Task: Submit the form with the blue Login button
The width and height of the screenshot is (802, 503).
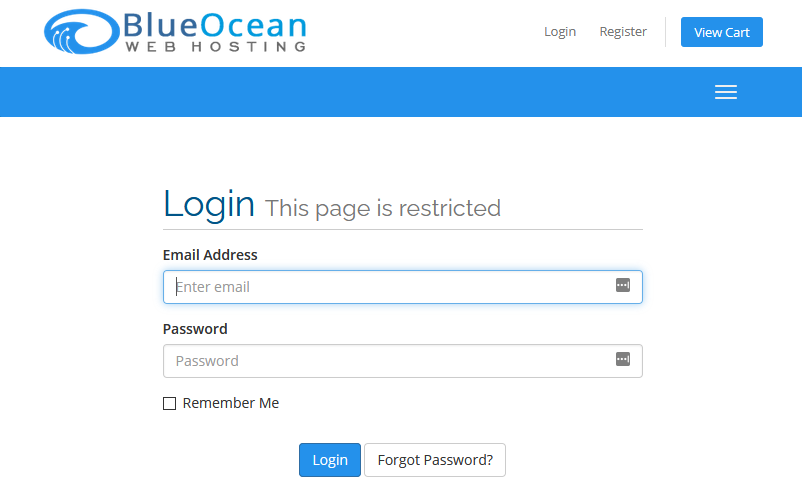Action: coord(330,460)
